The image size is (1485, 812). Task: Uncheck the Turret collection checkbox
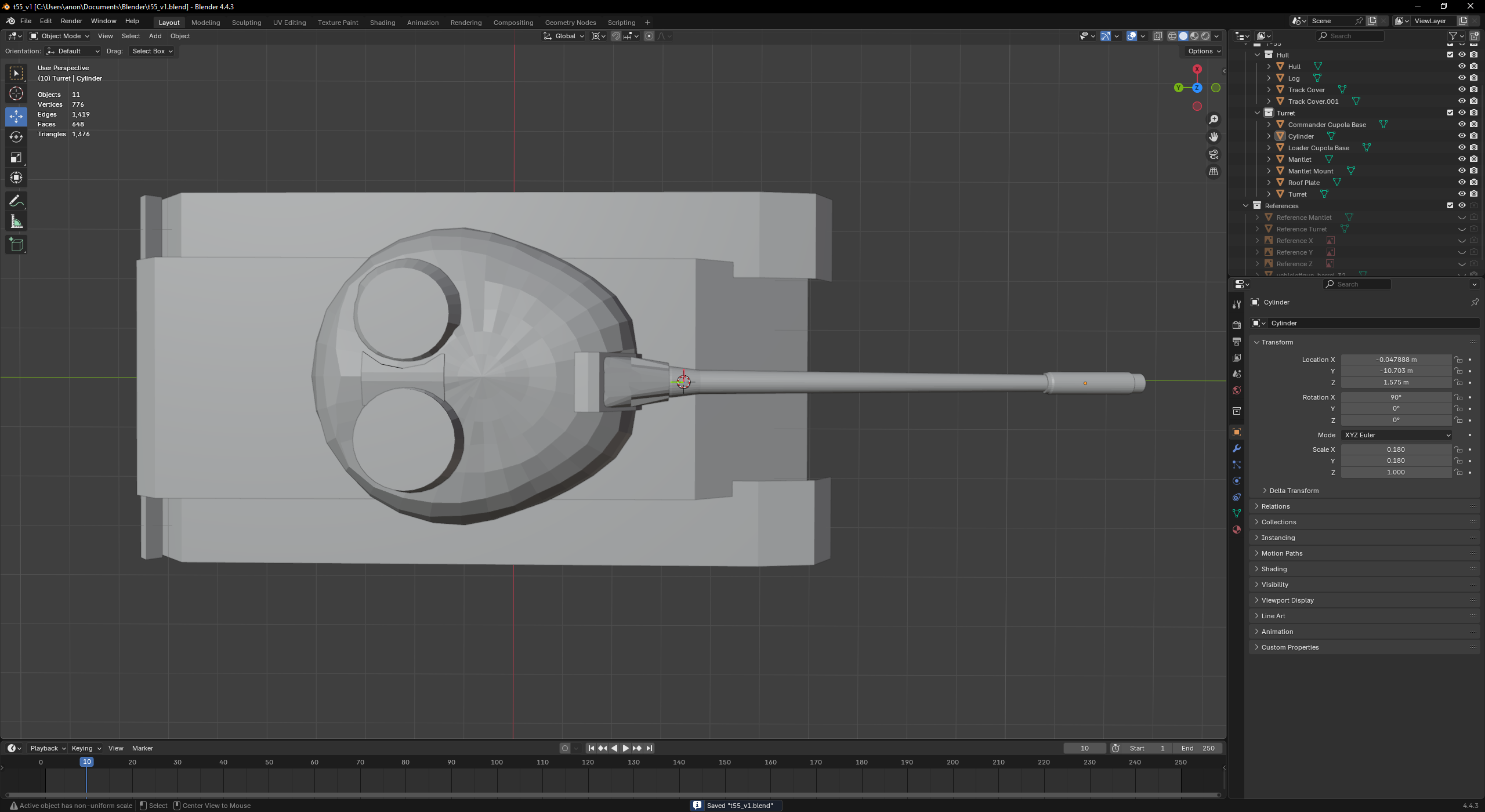pos(1450,113)
